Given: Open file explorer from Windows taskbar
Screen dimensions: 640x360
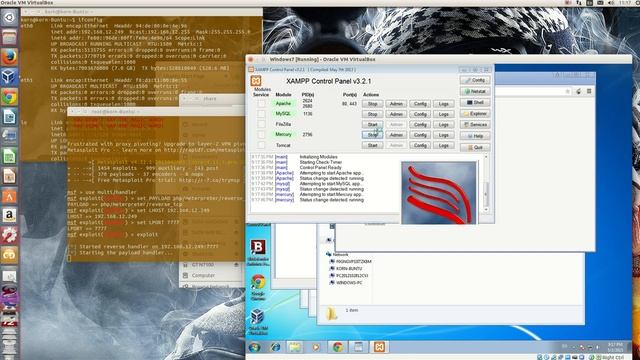Looking at the screenshot, I should point(295,347).
